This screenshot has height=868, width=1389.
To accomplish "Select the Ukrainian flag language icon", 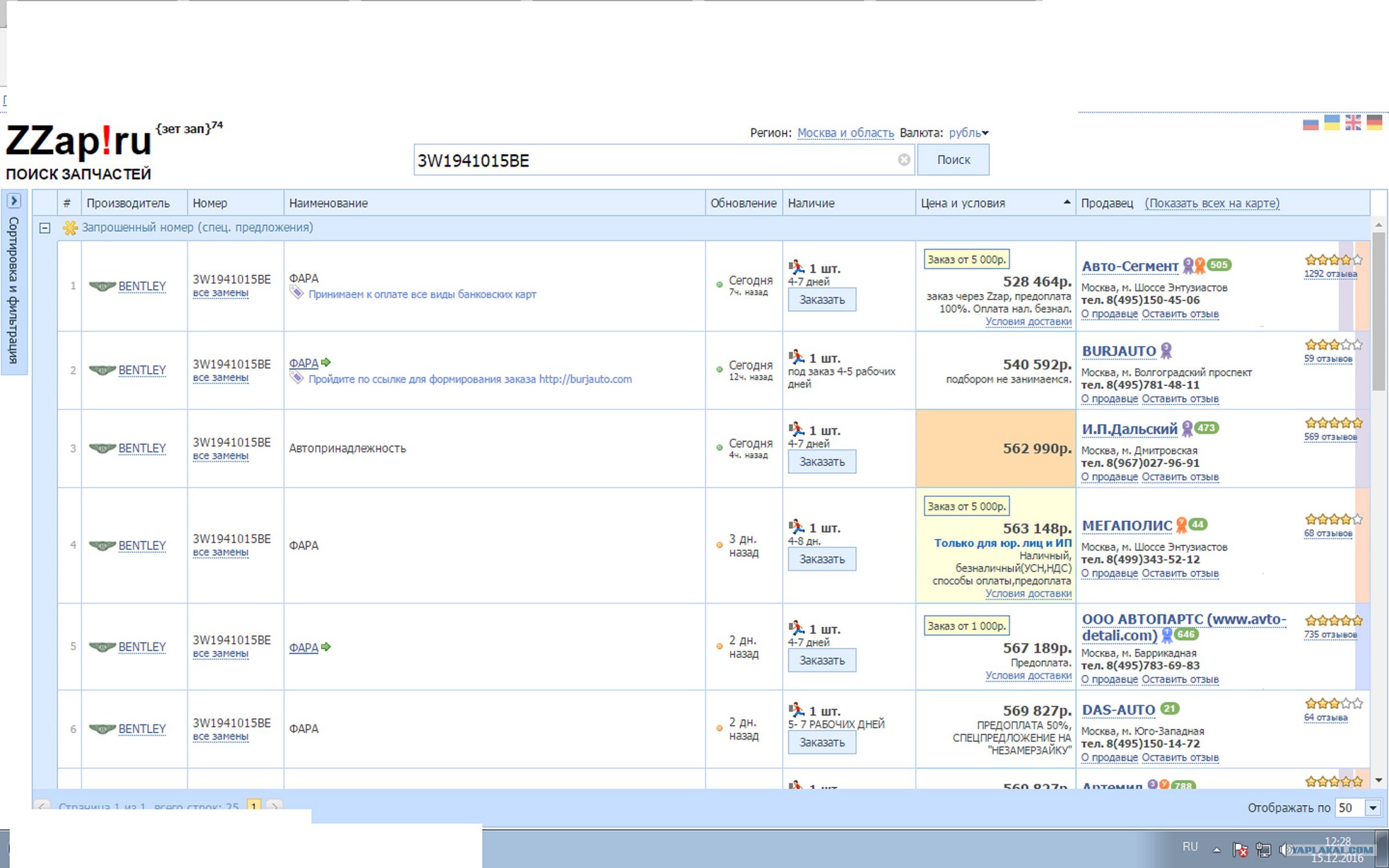I will 1332,123.
